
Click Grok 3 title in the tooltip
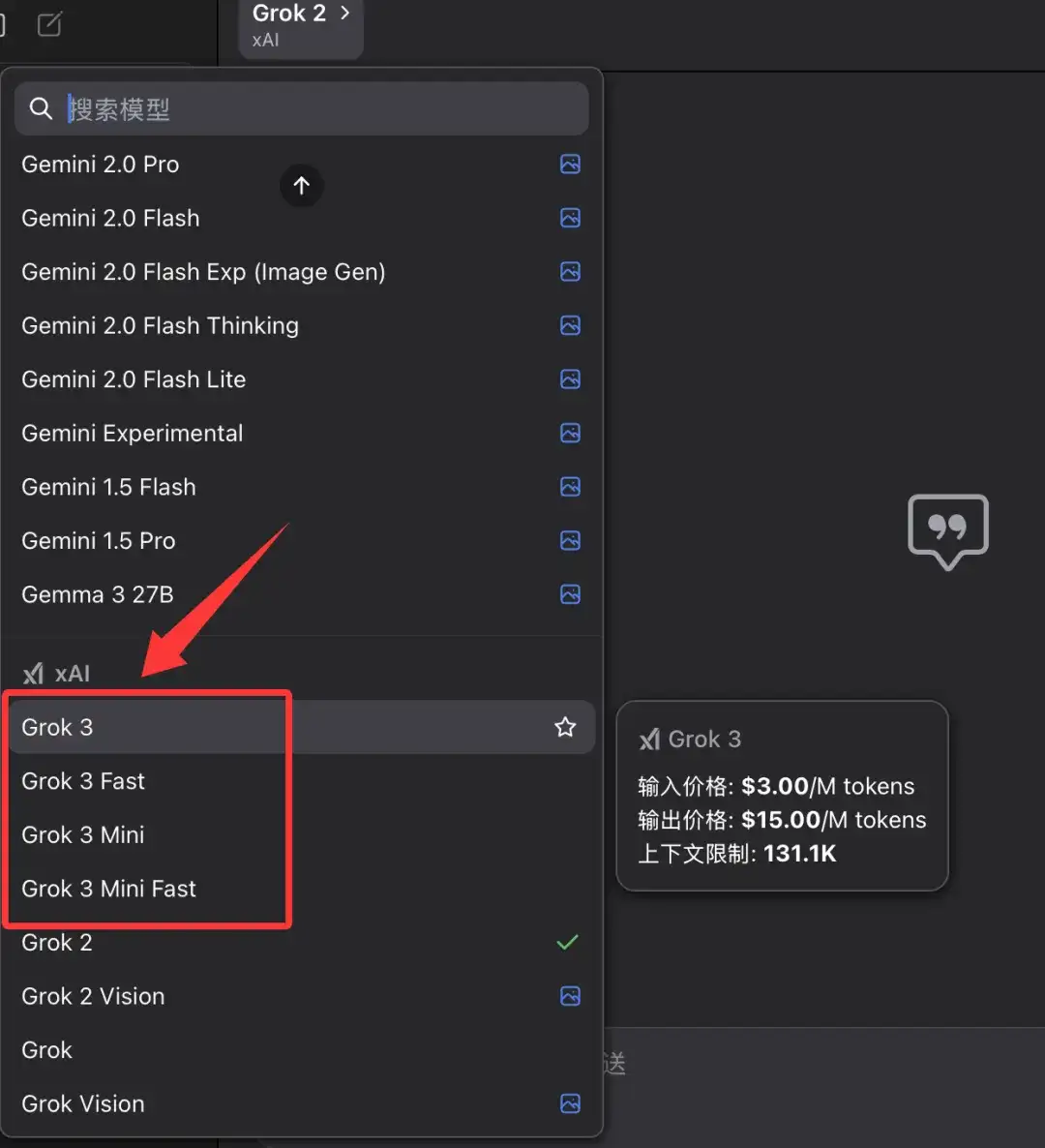704,740
